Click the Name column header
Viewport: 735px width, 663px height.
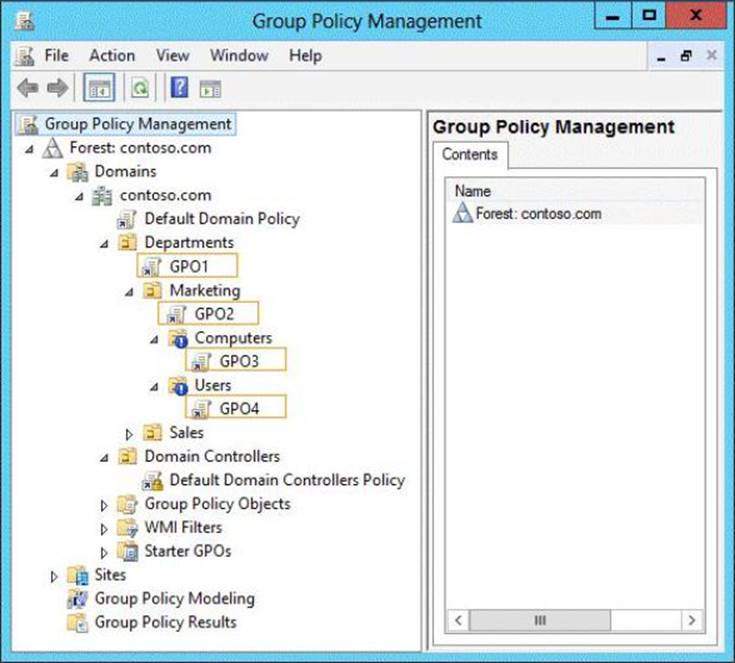(474, 190)
